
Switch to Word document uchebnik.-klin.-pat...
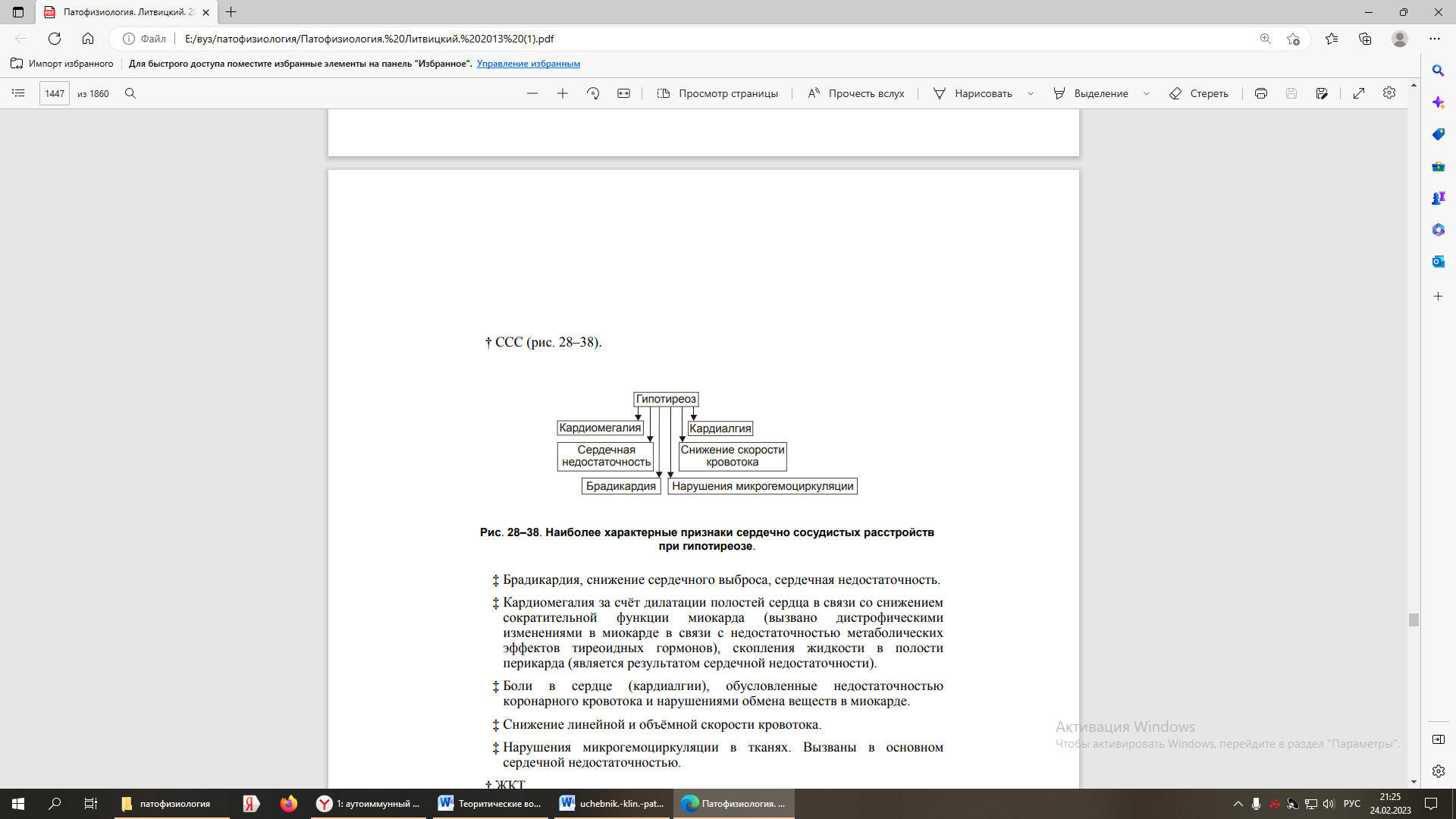[612, 804]
